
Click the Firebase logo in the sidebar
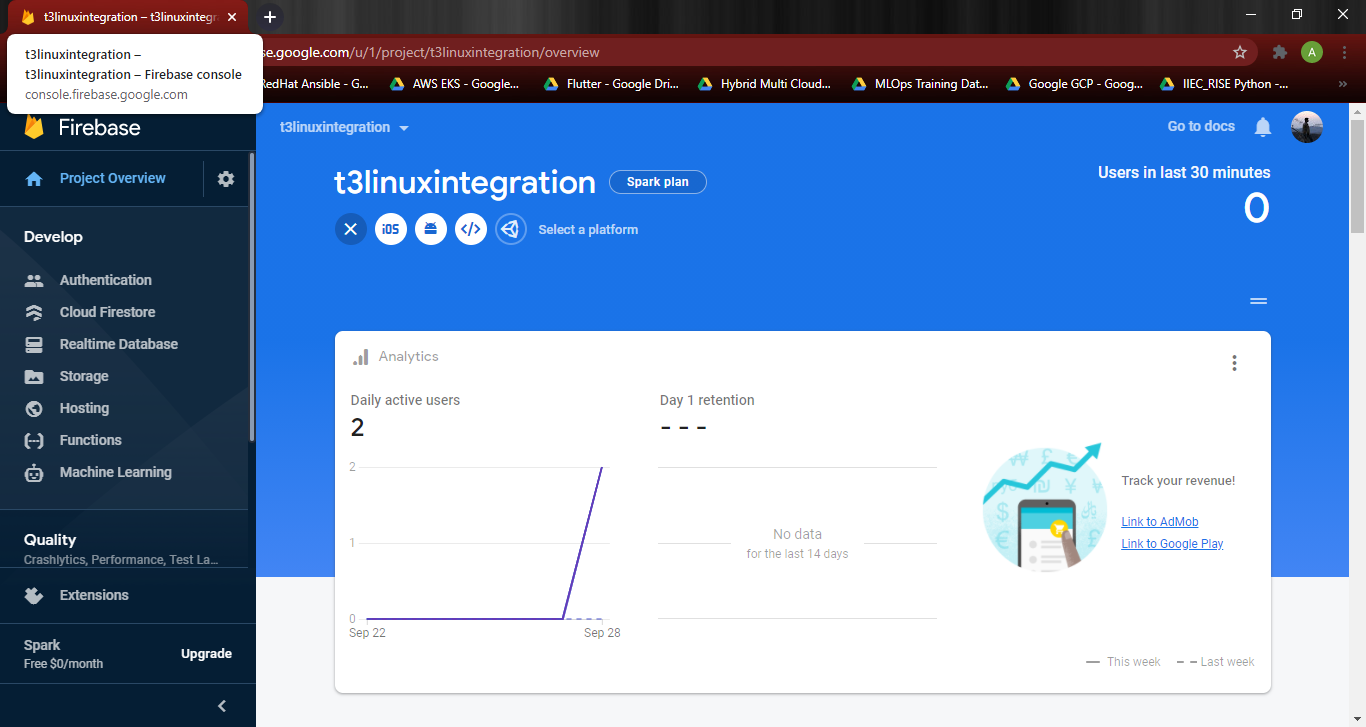click(82, 127)
